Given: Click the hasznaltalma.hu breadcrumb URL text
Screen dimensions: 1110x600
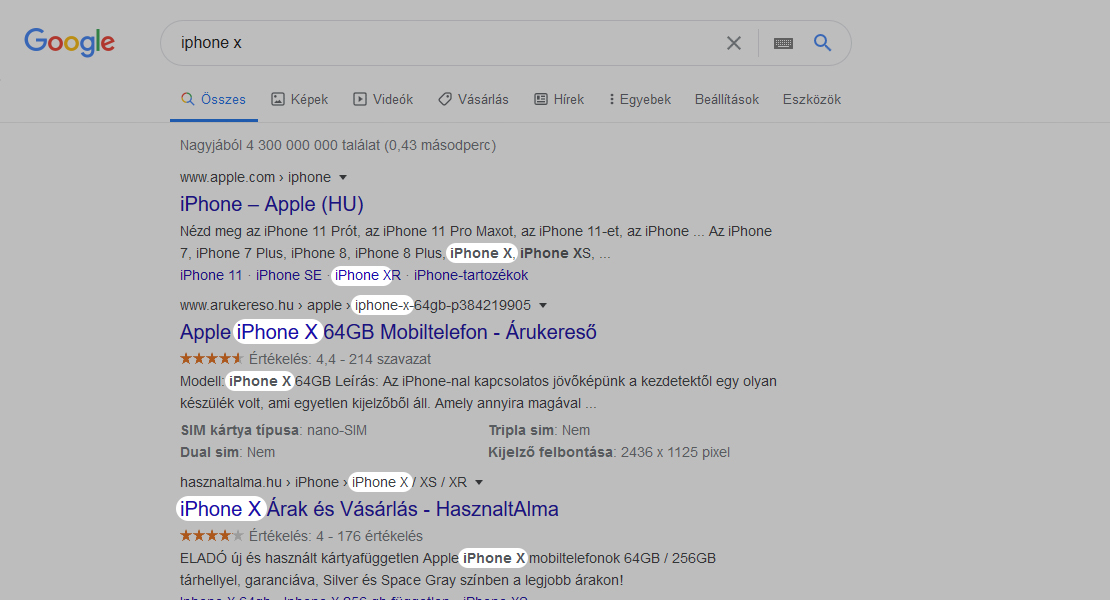Looking at the screenshot, I should pos(323,483).
